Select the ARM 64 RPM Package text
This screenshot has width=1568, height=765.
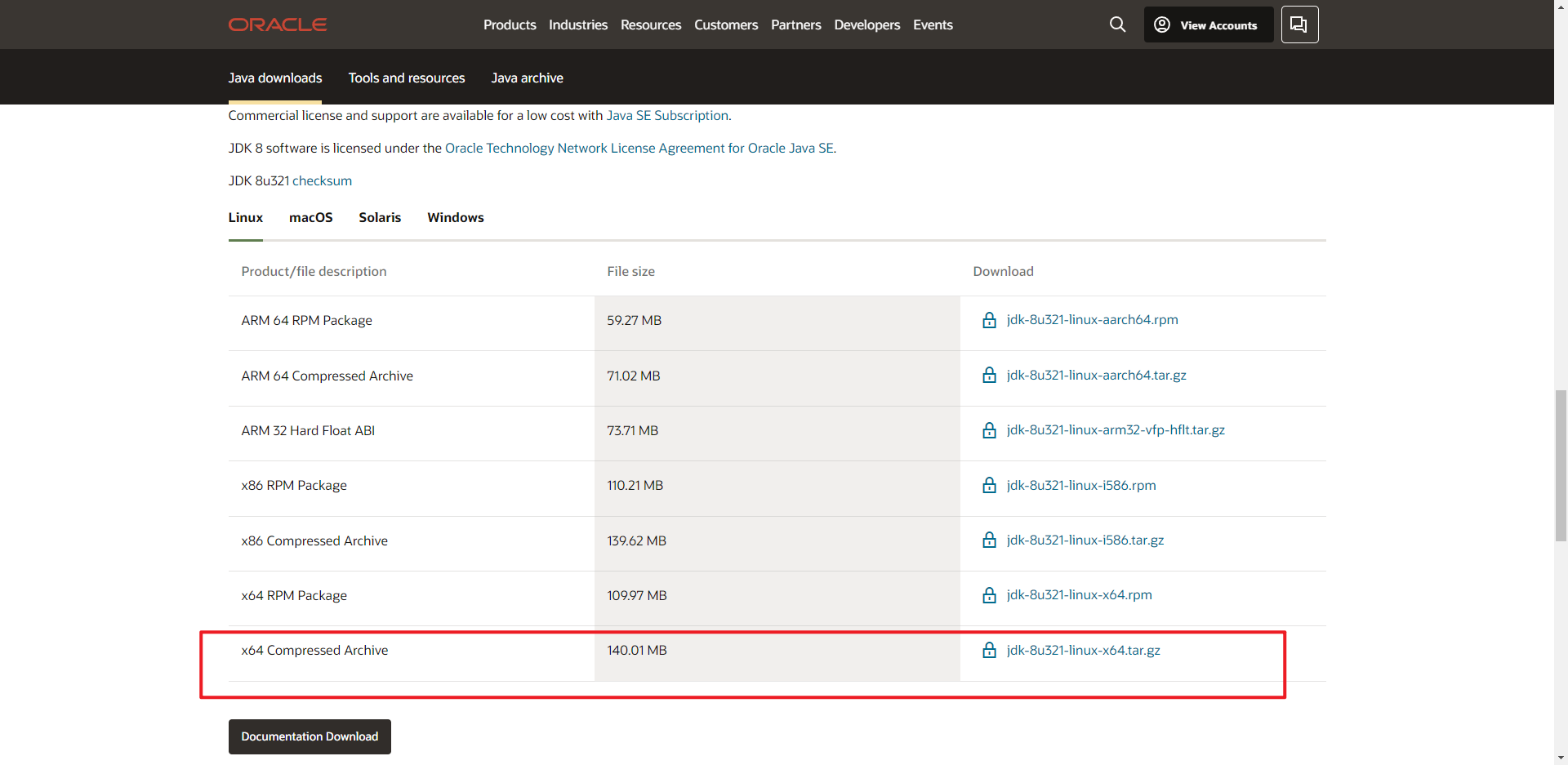[306, 320]
